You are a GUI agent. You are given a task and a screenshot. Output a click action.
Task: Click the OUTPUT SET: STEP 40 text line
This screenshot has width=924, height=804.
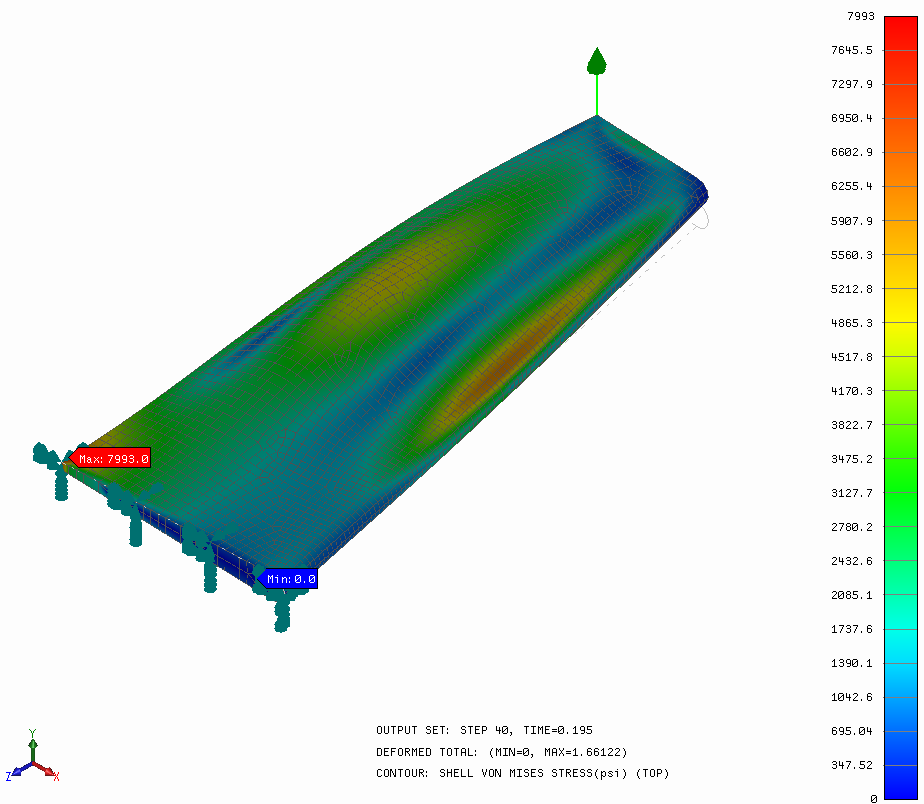[x=484, y=730]
